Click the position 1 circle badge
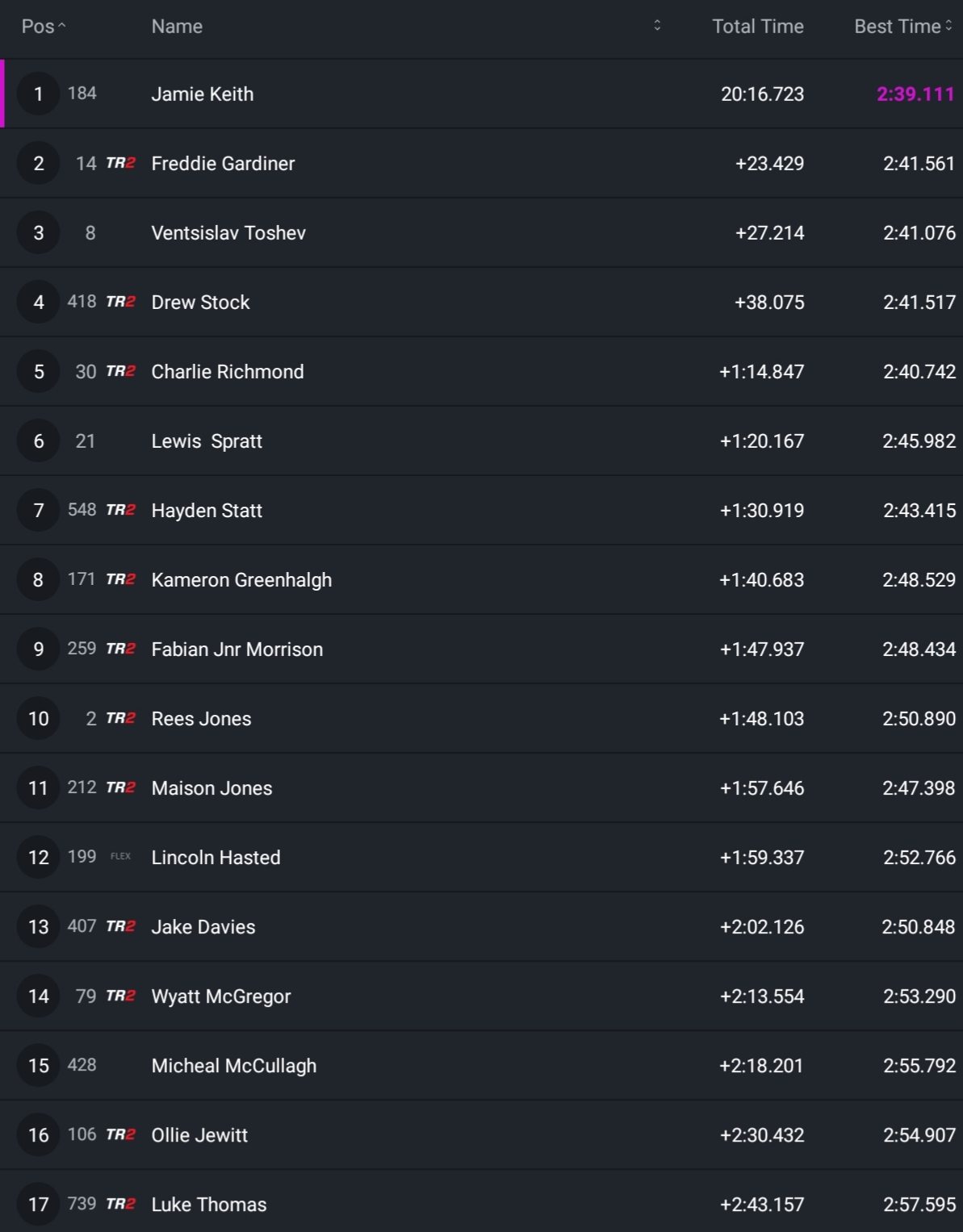 pyautogui.click(x=38, y=94)
